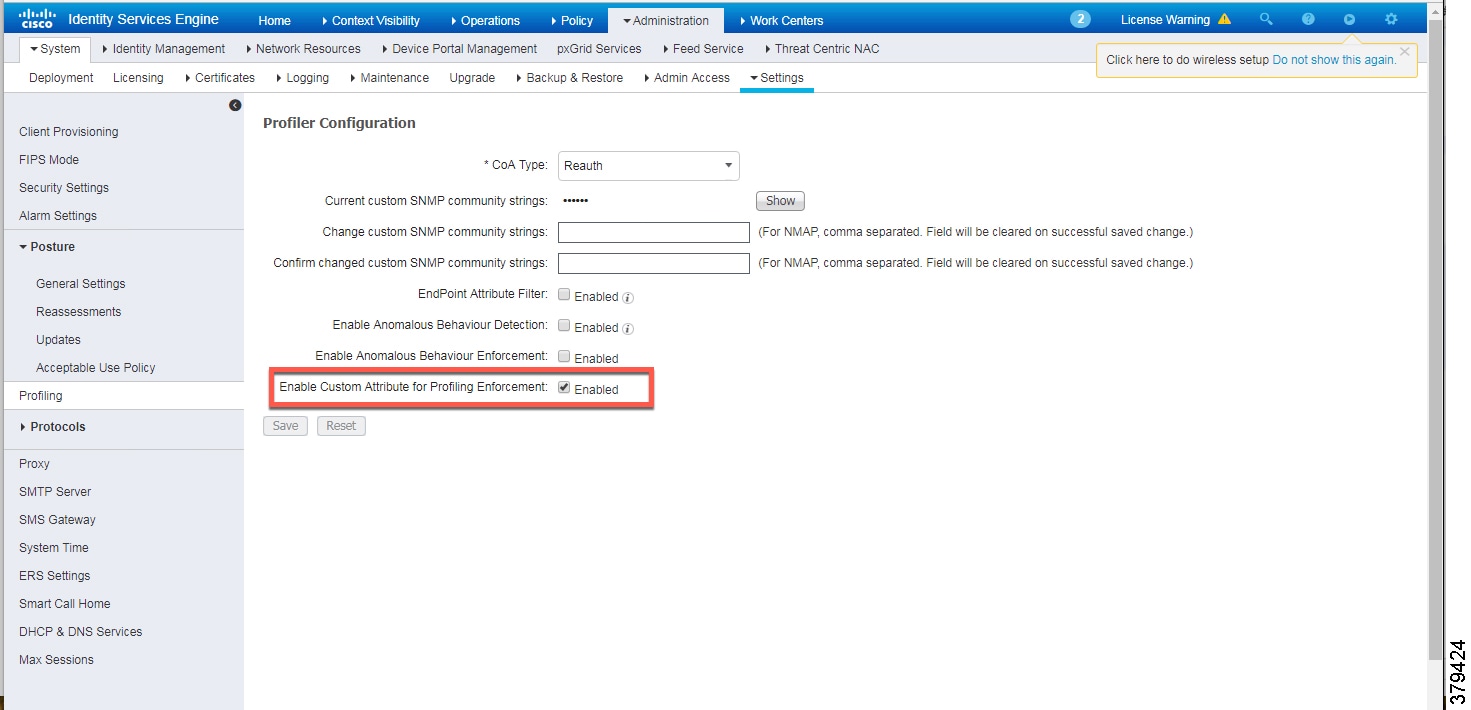
Task: Open Security Settings in sidebar
Action: tap(64, 188)
